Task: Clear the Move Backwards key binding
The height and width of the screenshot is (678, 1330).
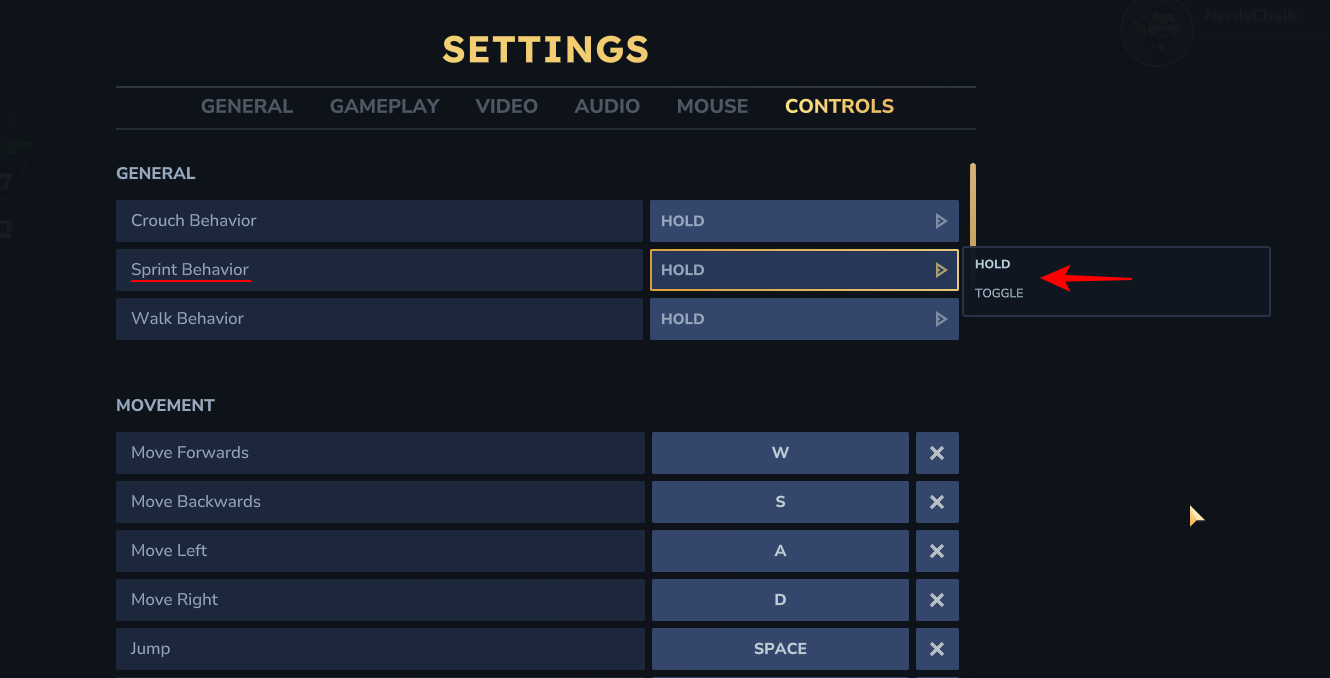Action: (x=937, y=502)
